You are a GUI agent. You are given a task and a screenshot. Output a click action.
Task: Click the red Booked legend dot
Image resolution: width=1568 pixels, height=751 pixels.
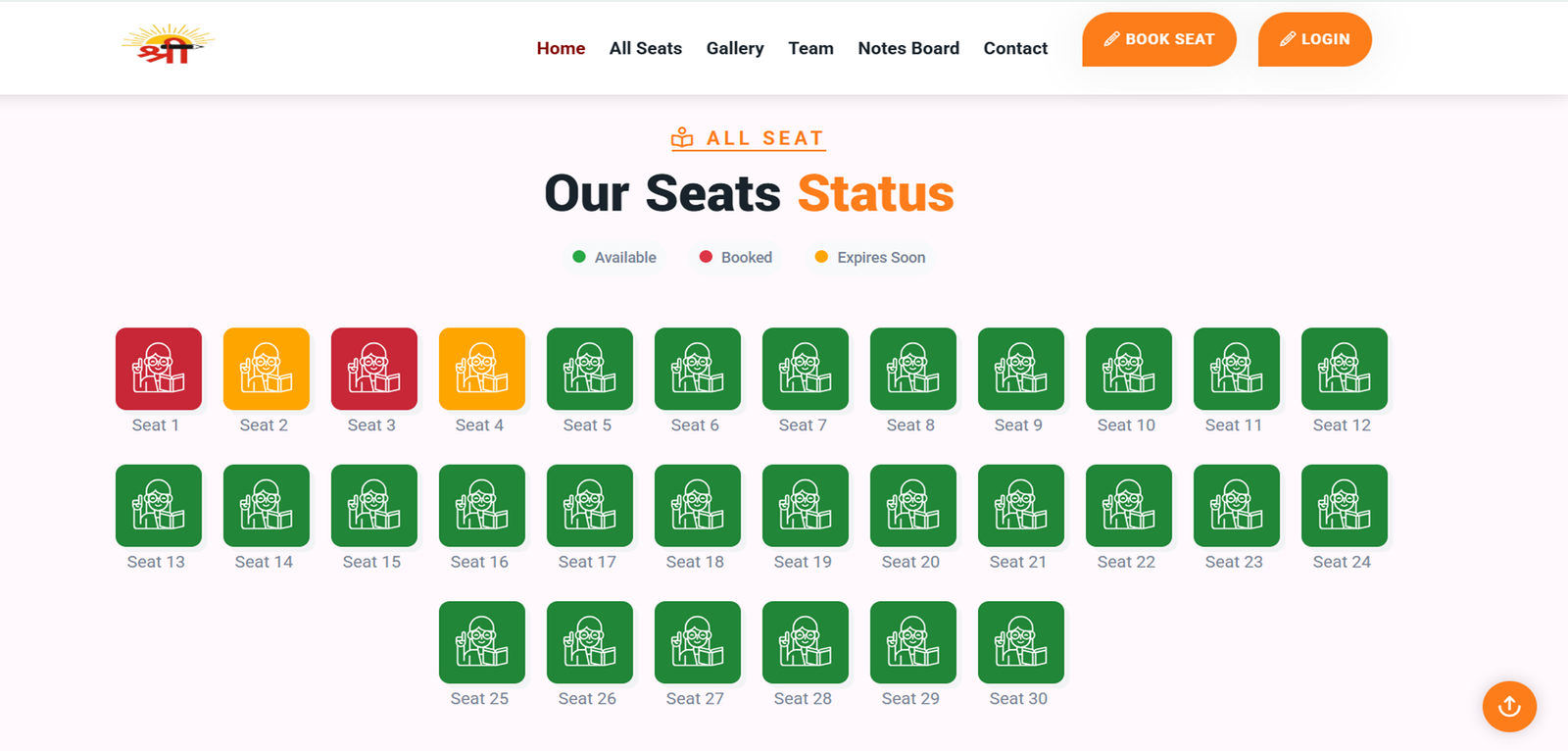pos(706,257)
